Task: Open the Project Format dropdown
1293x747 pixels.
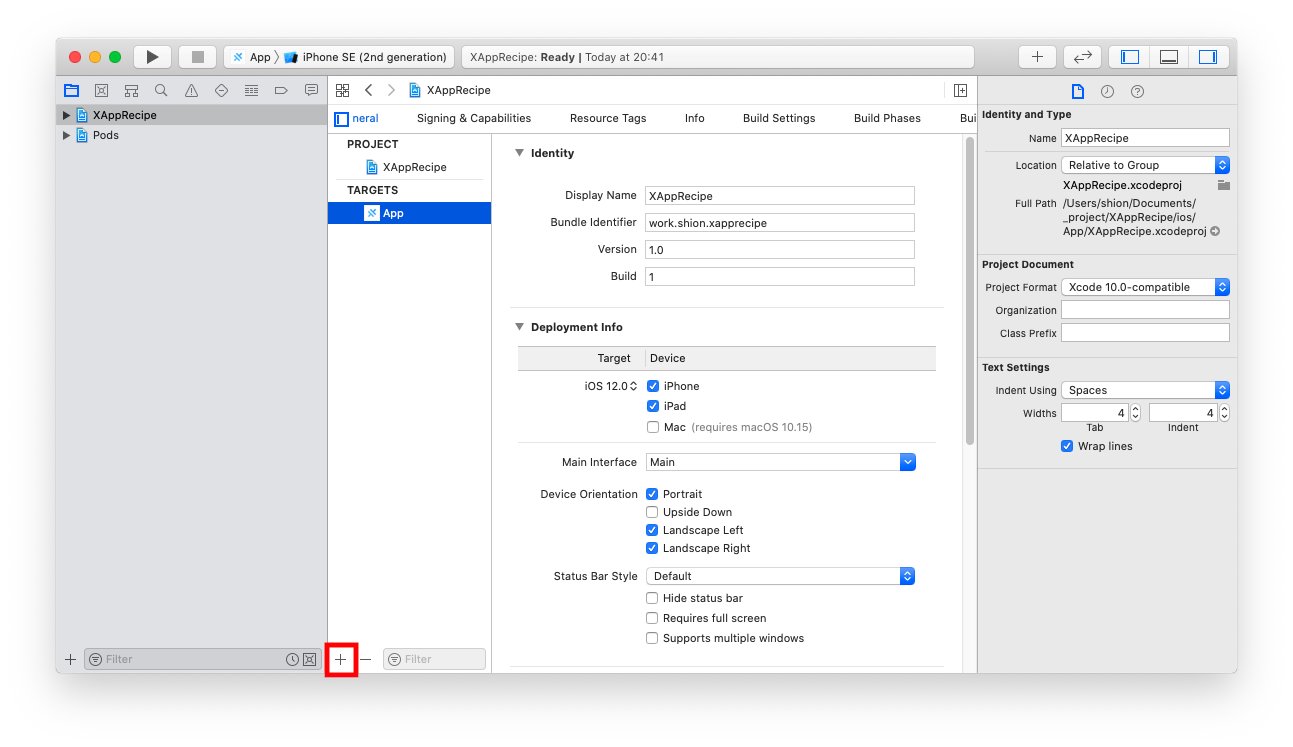Action: click(x=1145, y=287)
